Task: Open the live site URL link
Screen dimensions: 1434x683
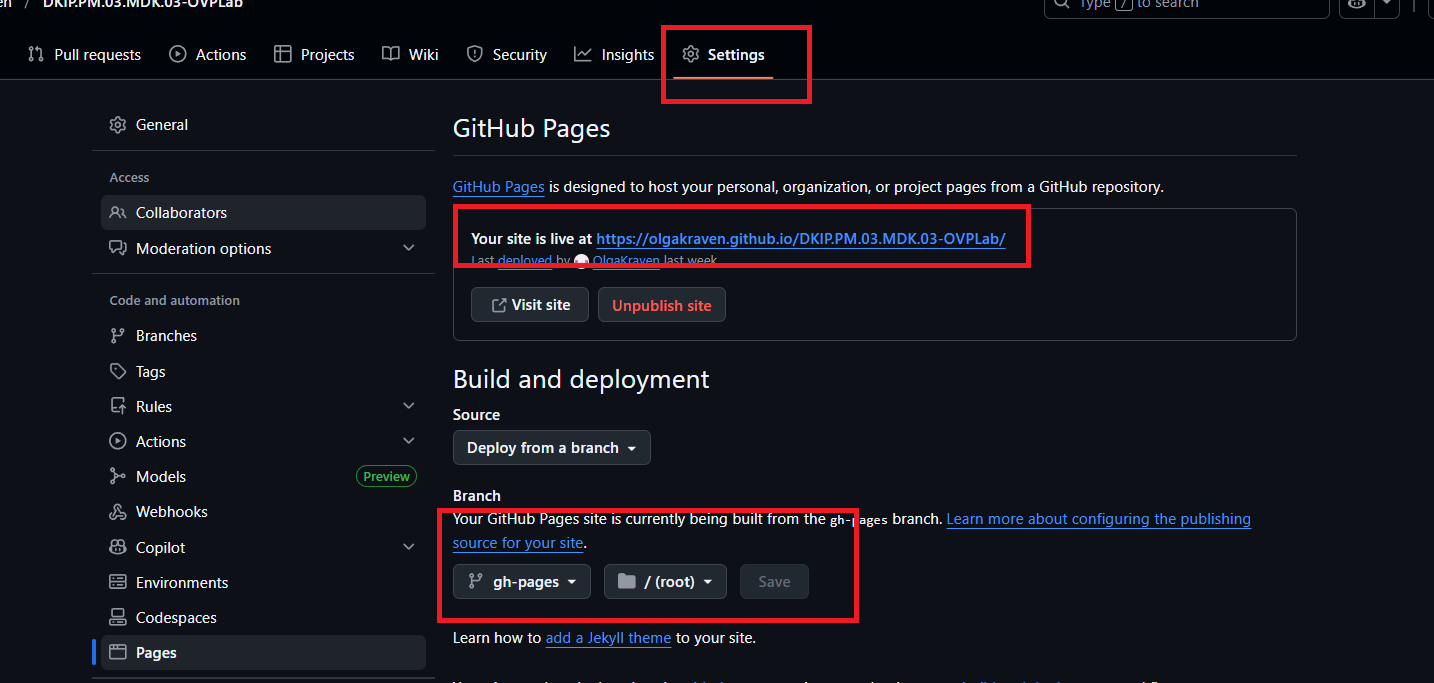Action: (801, 239)
